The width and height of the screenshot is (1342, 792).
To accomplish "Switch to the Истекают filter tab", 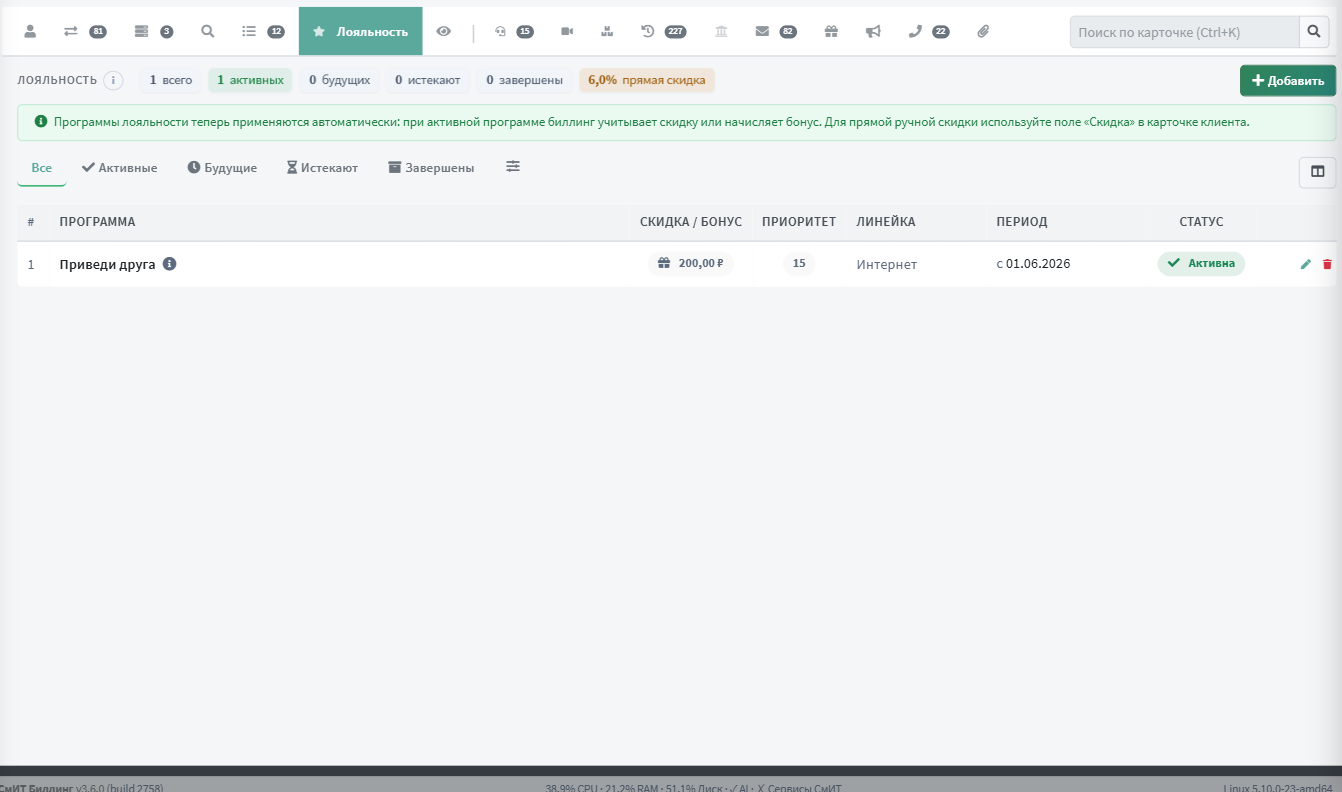I will pos(322,168).
